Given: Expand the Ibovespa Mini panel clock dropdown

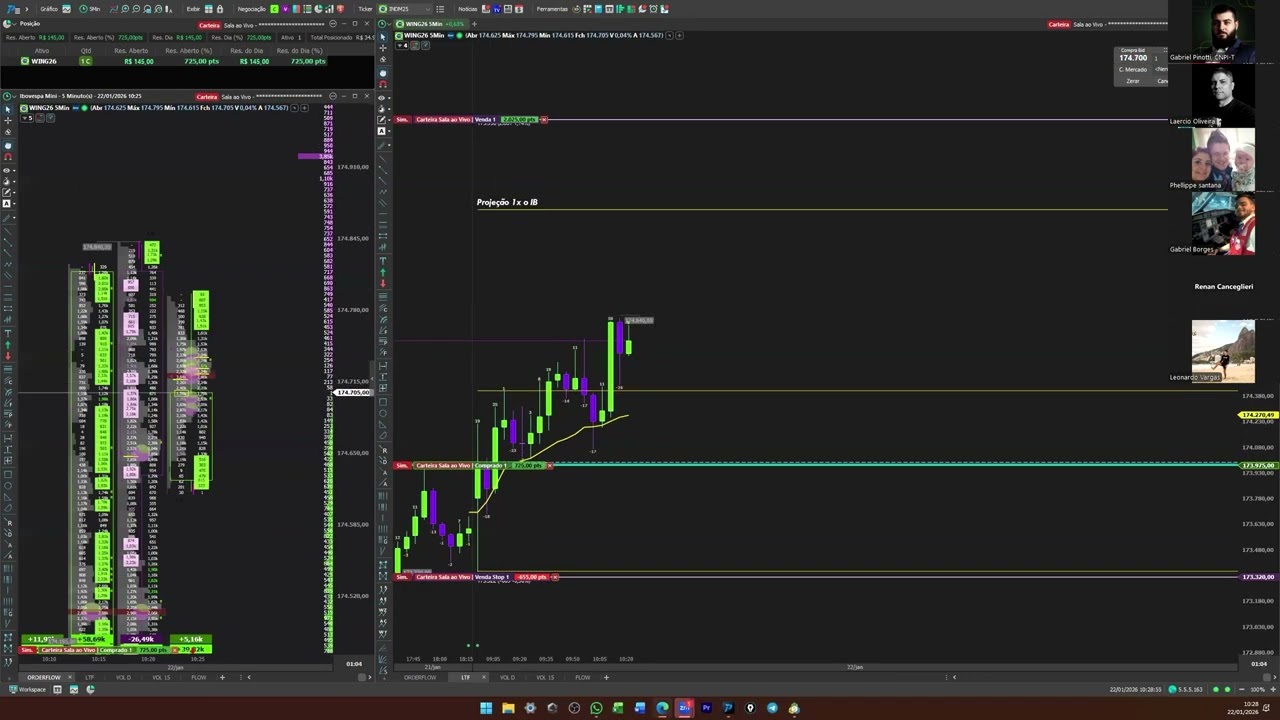Looking at the screenshot, I should tap(15, 97).
